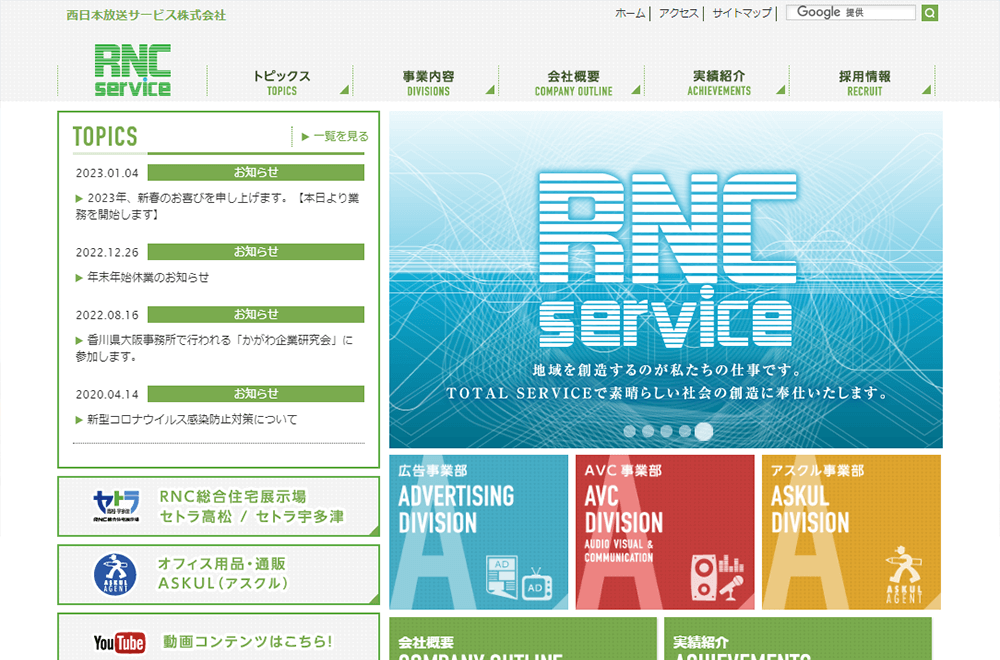Open the 会社概要 COMPANY OUTLINE nav item
The height and width of the screenshot is (660, 1000).
(x=573, y=82)
